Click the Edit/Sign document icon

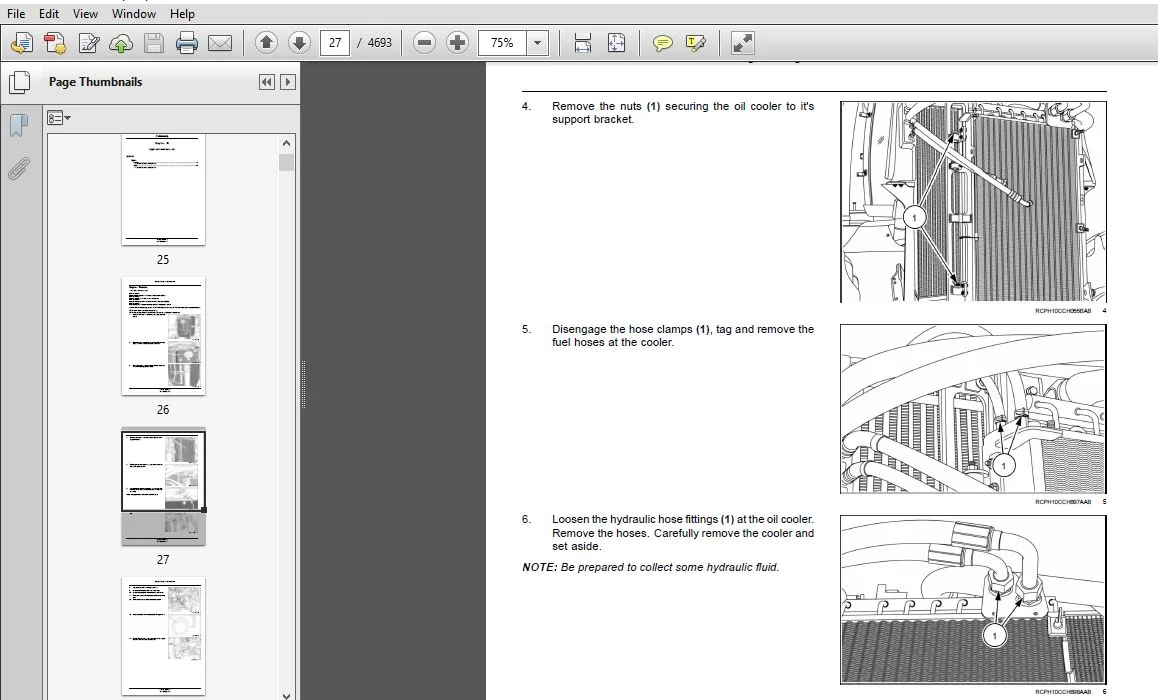coord(89,44)
